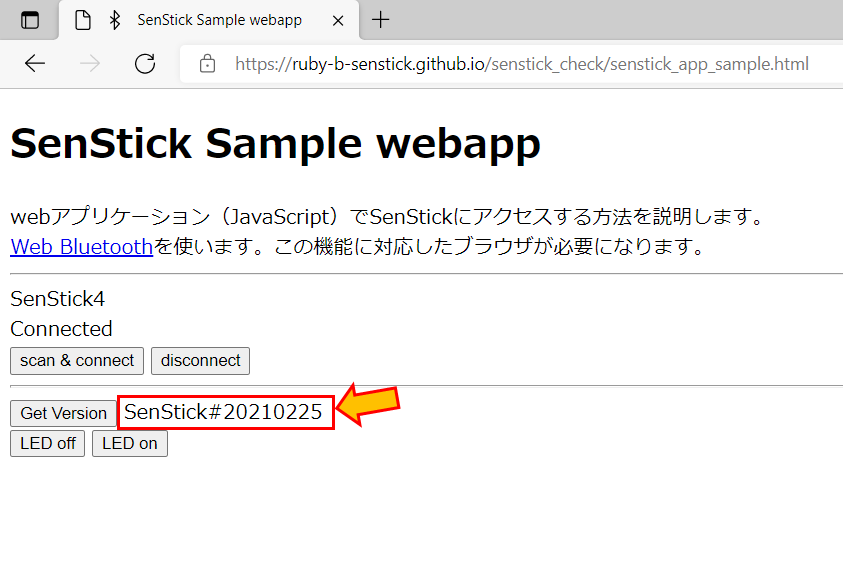Click the browser menu icon at top left
This screenshot has height=577, width=843.
click(30, 19)
